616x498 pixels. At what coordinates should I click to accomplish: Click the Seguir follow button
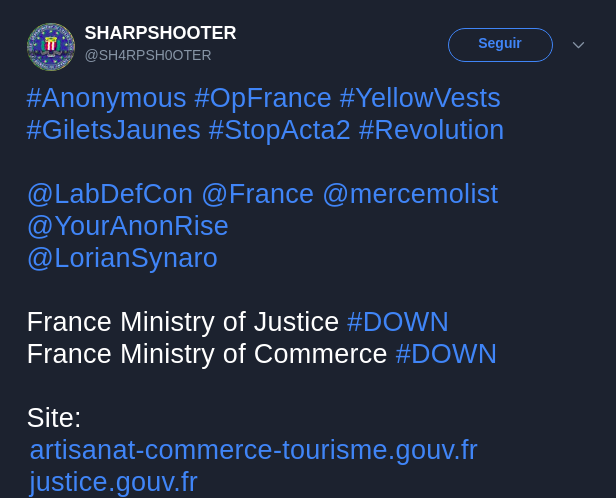click(500, 45)
